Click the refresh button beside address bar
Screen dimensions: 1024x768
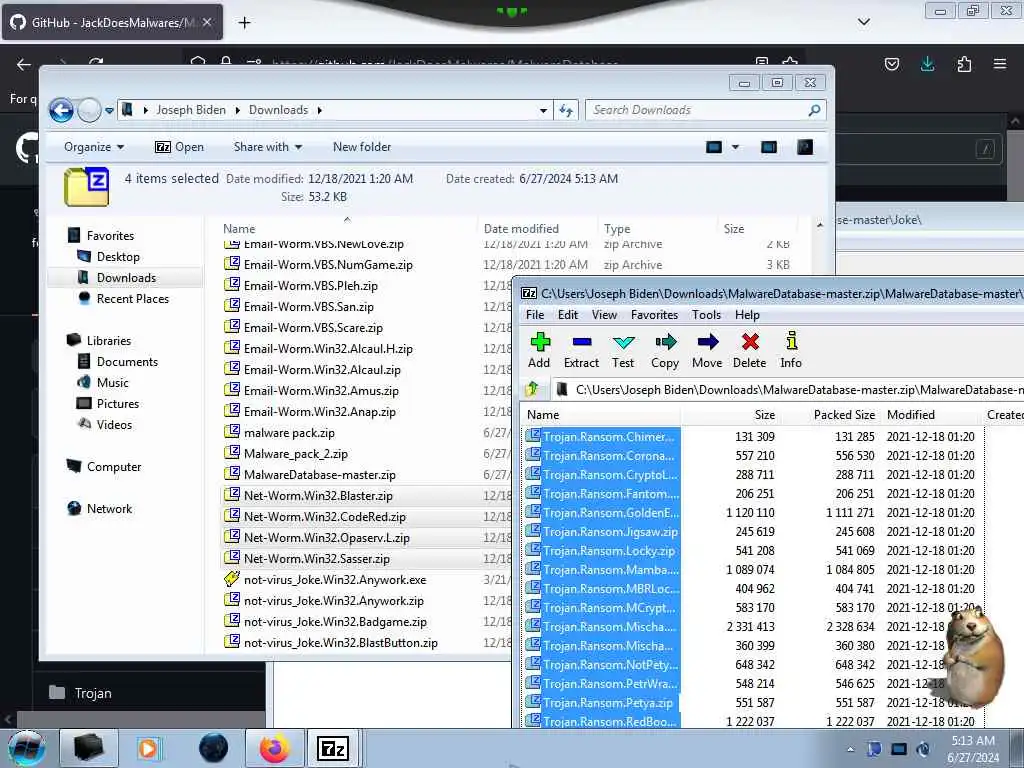point(566,110)
